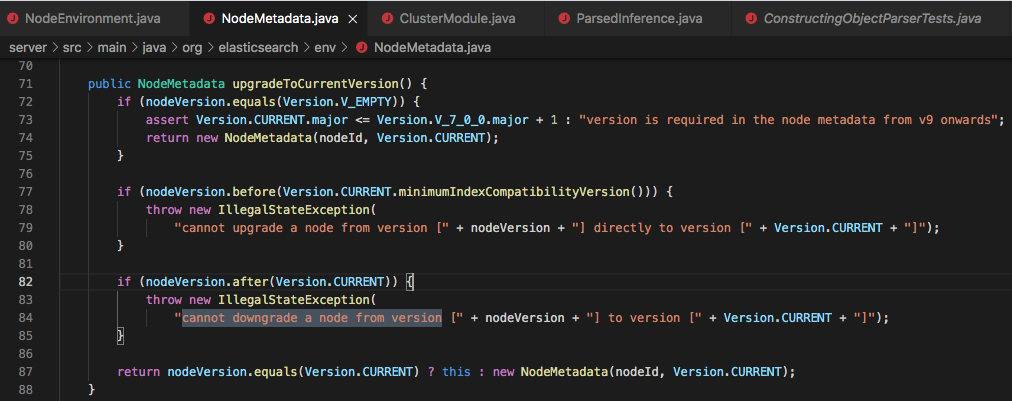This screenshot has height=401, width=1012.
Task: Click the selected 'cannot downgrade a node' text
Action: point(312,318)
